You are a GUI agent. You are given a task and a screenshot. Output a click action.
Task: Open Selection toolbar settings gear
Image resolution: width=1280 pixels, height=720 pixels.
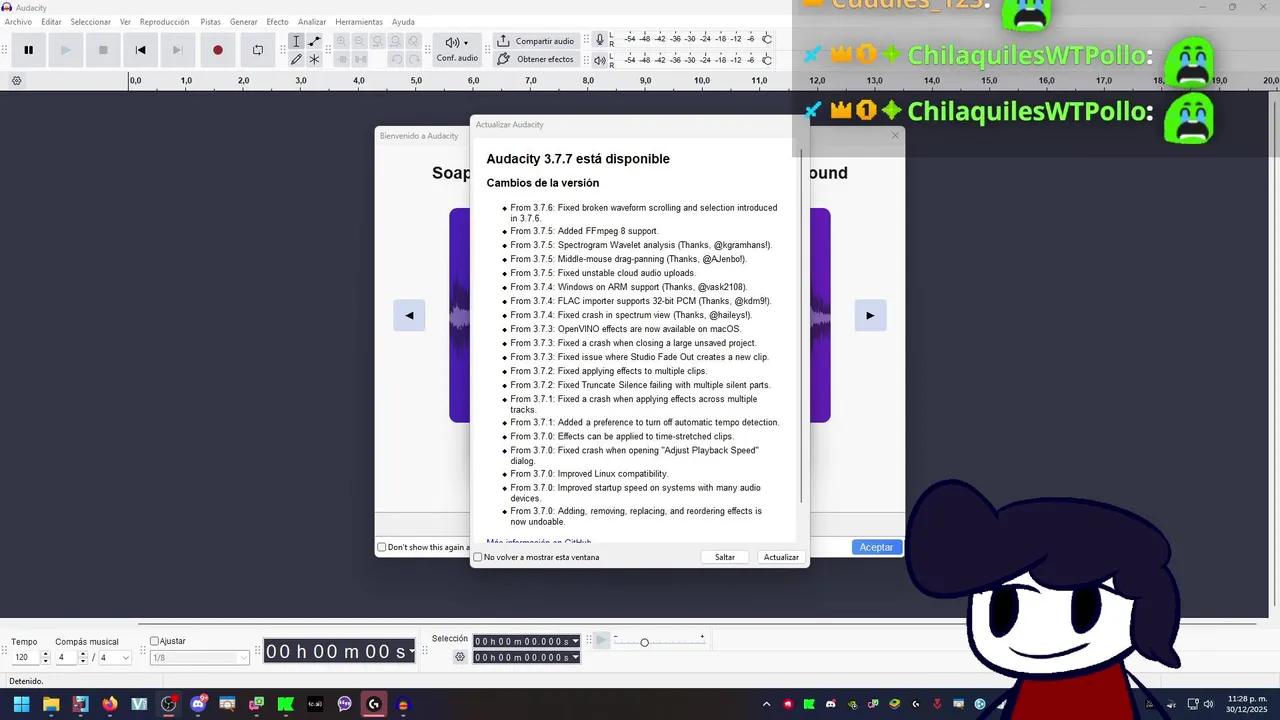460,657
